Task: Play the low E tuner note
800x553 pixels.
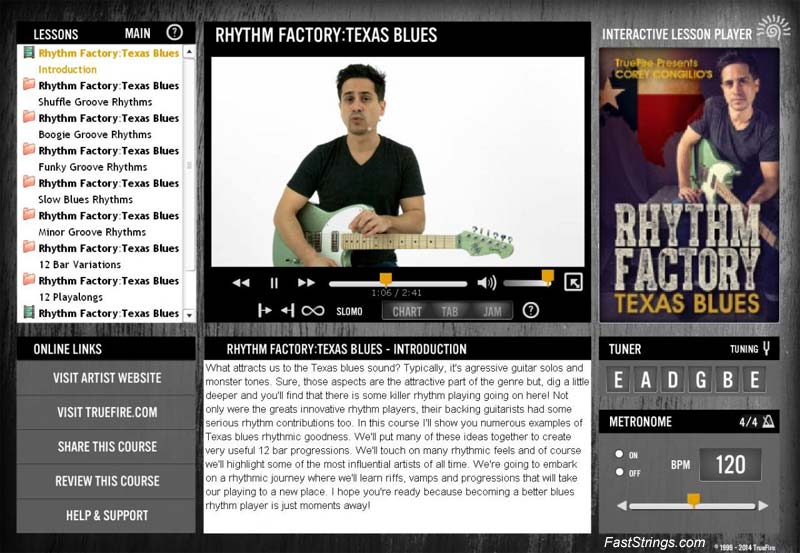Action: click(x=618, y=380)
